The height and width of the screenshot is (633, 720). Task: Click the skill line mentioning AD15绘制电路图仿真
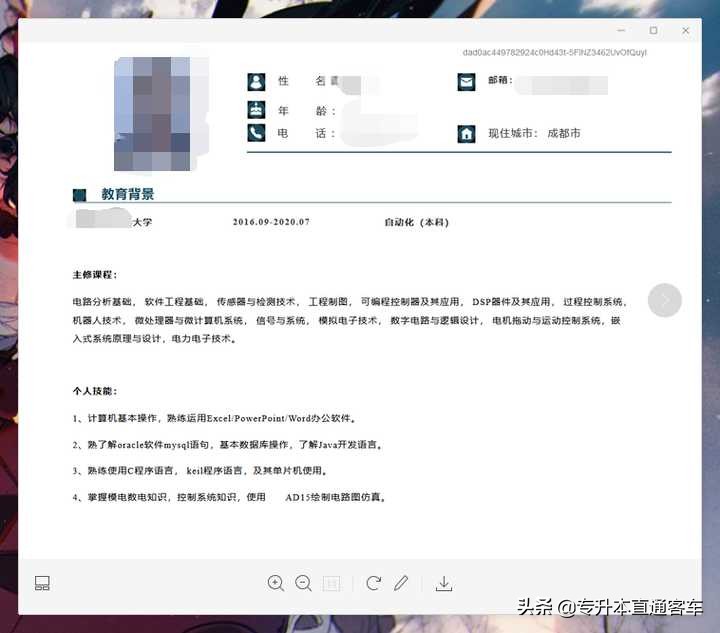[229, 497]
